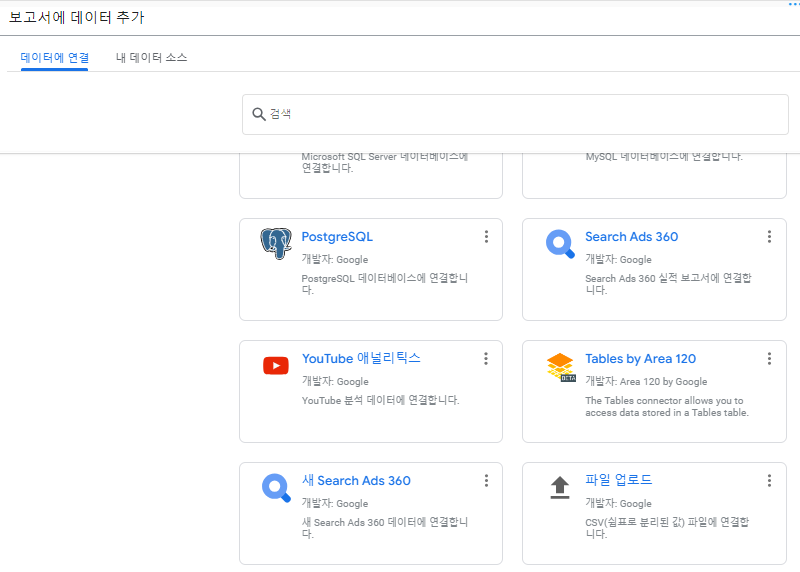Open 파일 업로드 card's three-dot menu
The image size is (800, 572).
(769, 480)
